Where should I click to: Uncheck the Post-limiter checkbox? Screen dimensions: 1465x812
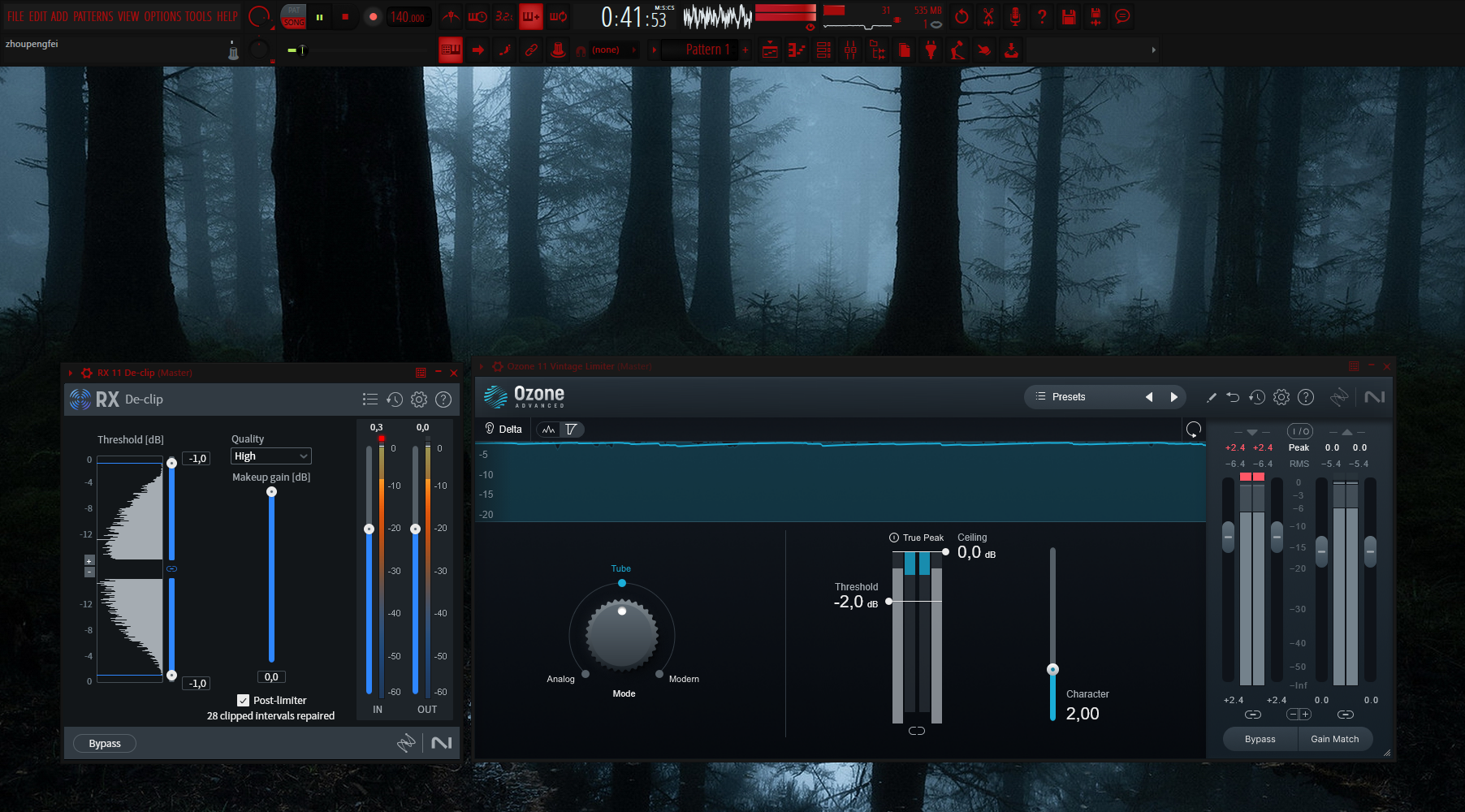(243, 700)
